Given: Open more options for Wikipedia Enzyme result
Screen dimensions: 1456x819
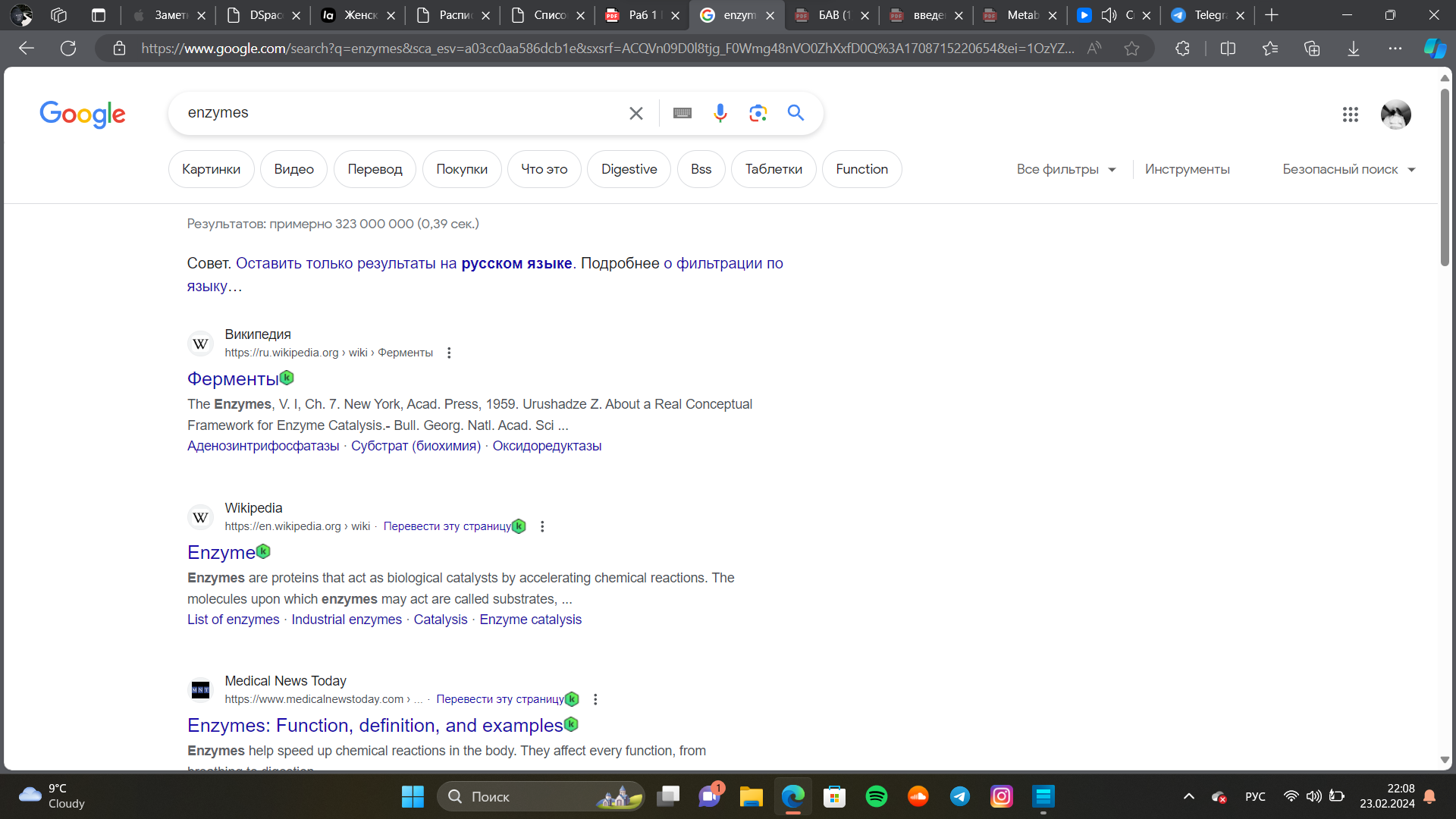Looking at the screenshot, I should coord(542,526).
